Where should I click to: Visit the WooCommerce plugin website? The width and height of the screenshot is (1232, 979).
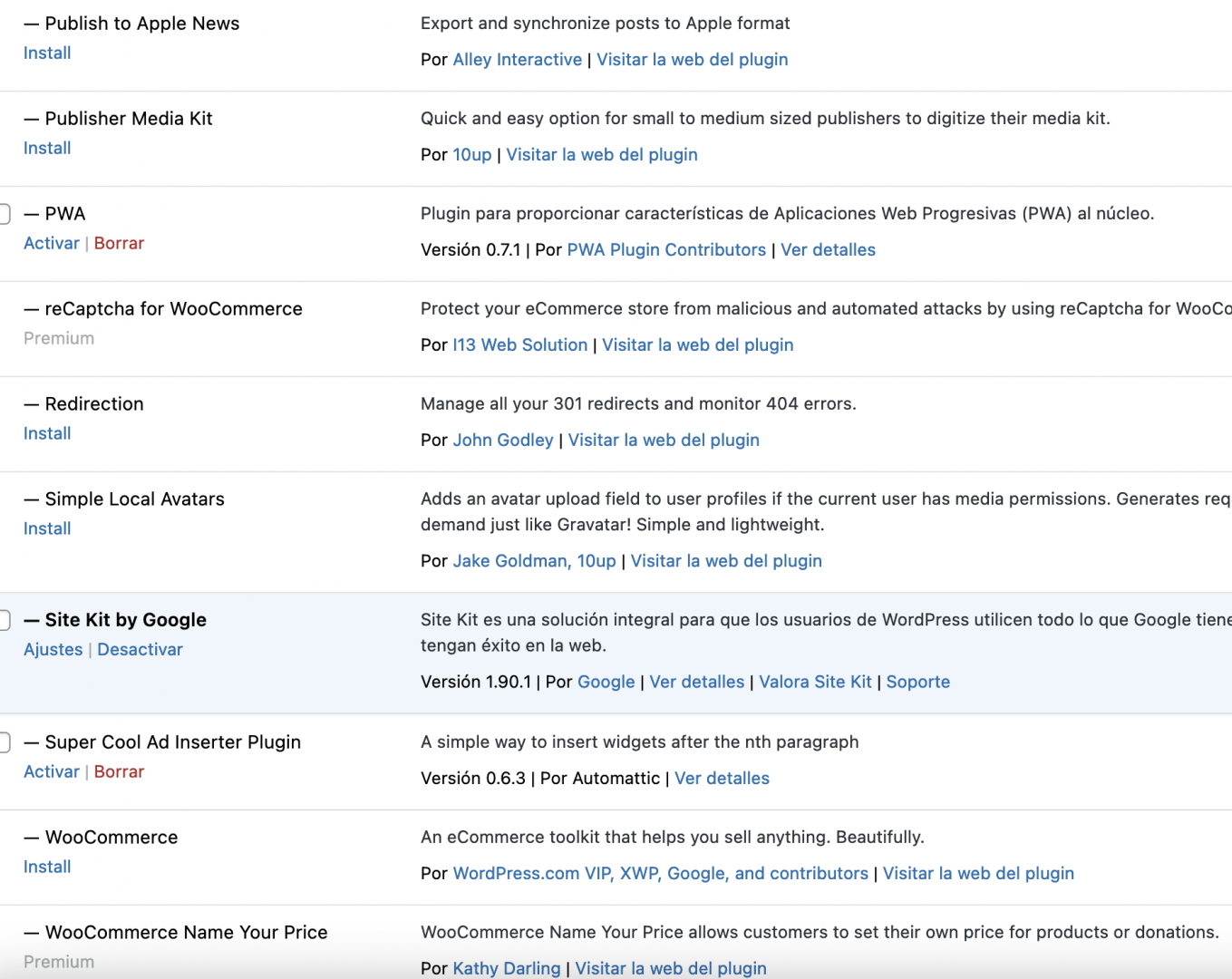coord(979,873)
